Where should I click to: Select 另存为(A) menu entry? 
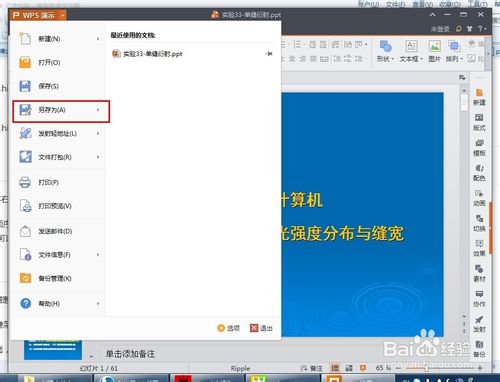(61, 111)
